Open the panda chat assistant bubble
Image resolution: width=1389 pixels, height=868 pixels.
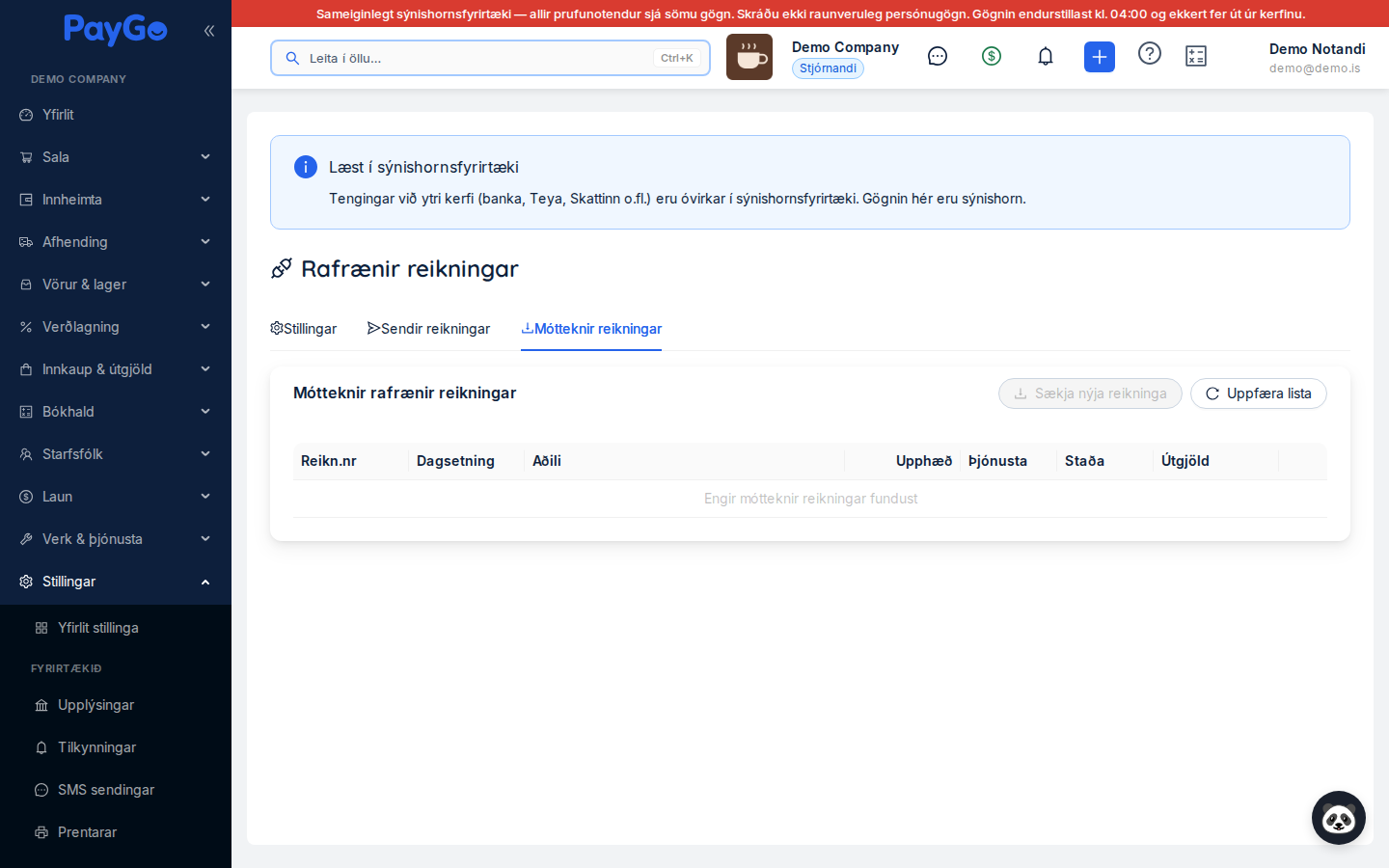1339,818
